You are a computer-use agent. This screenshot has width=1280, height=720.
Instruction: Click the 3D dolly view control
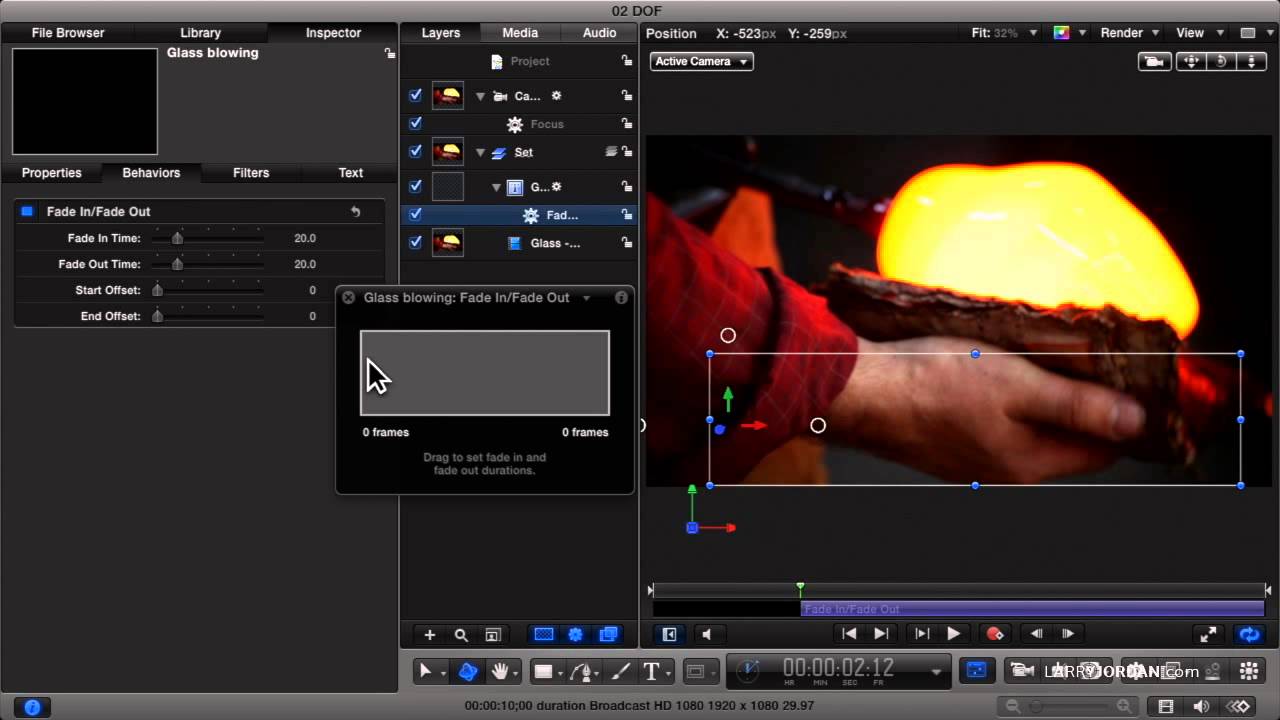coord(1252,62)
